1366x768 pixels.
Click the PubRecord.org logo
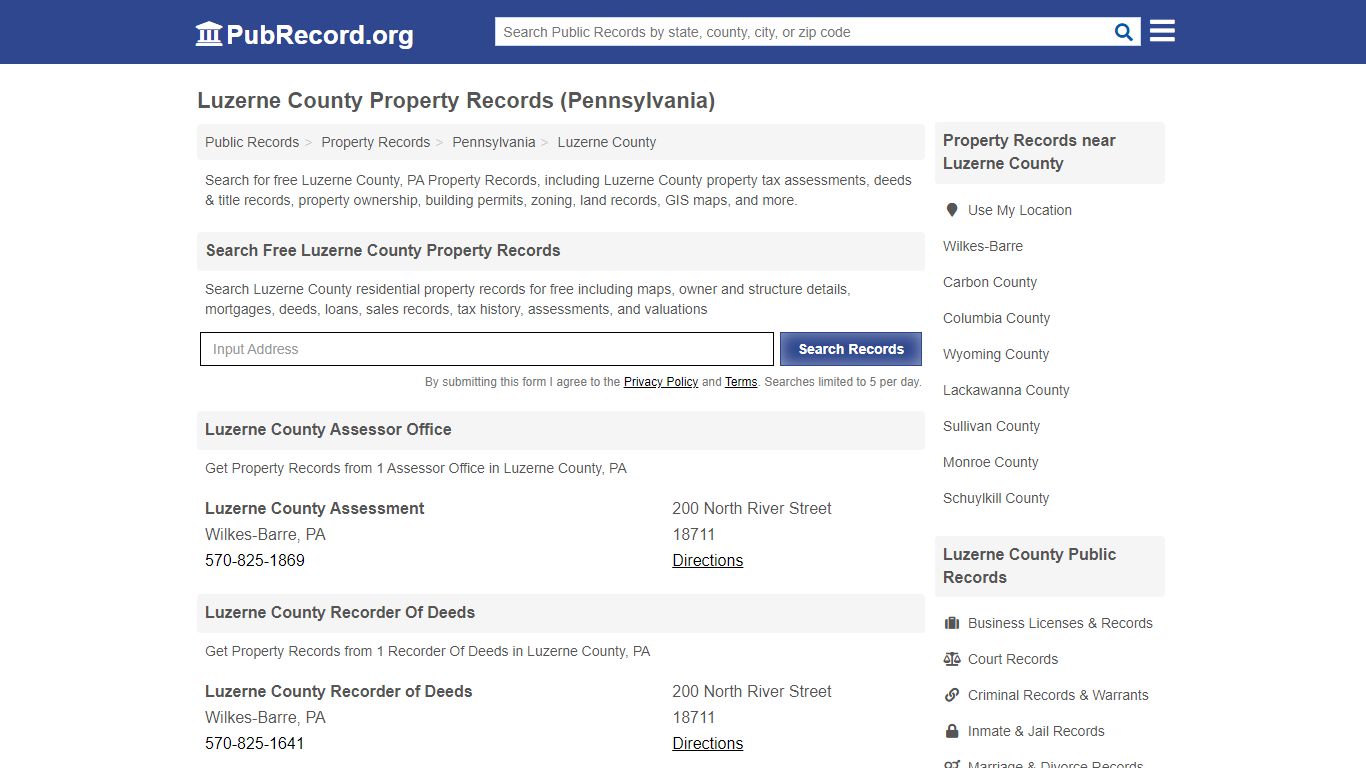tap(304, 34)
